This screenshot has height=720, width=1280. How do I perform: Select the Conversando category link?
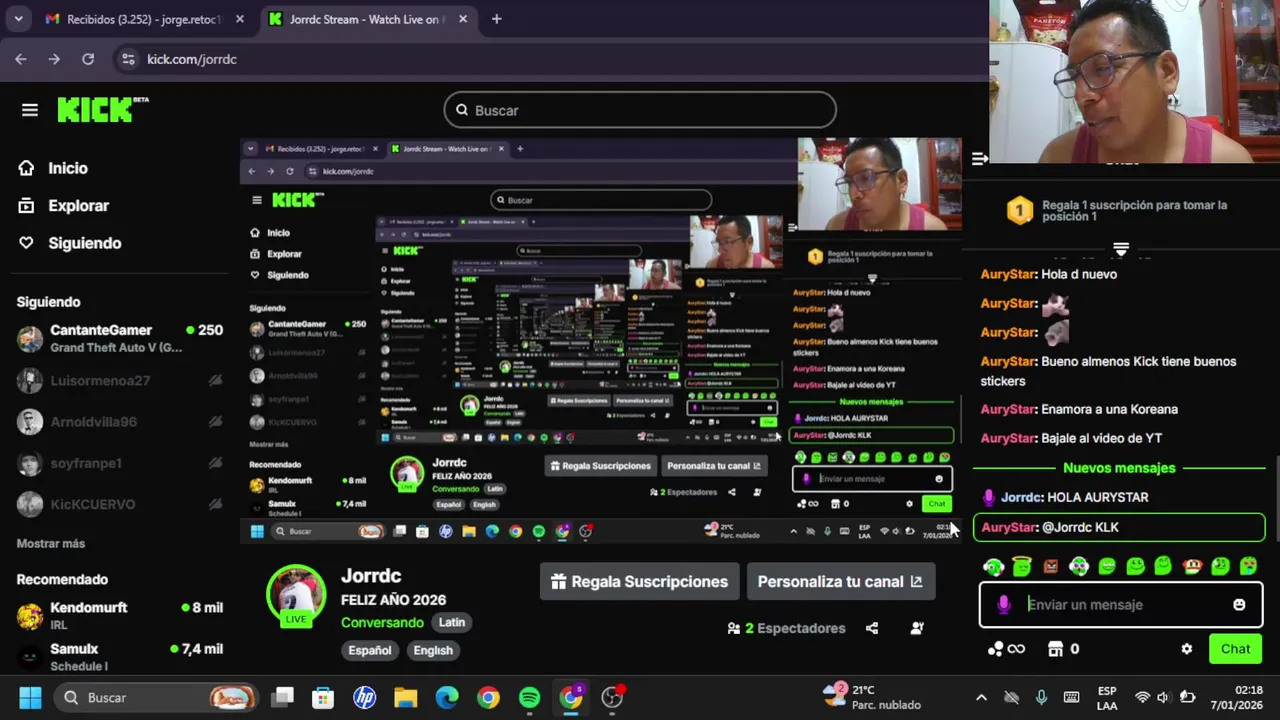click(382, 622)
